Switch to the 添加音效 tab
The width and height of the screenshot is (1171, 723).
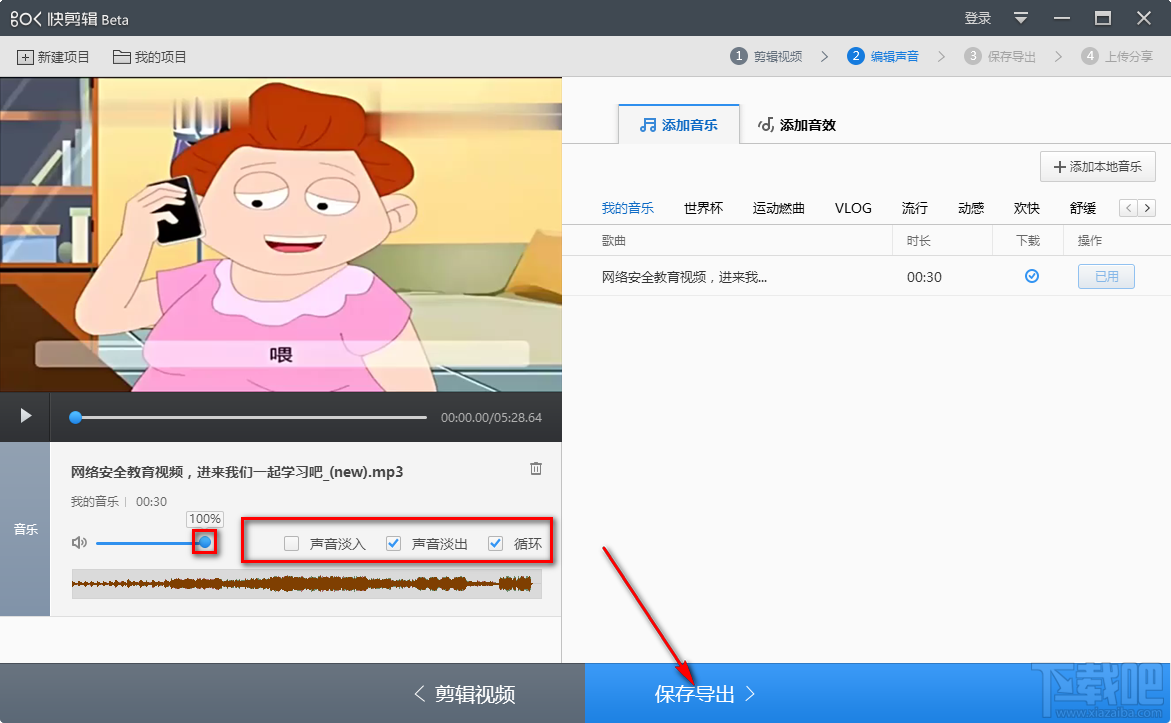797,124
